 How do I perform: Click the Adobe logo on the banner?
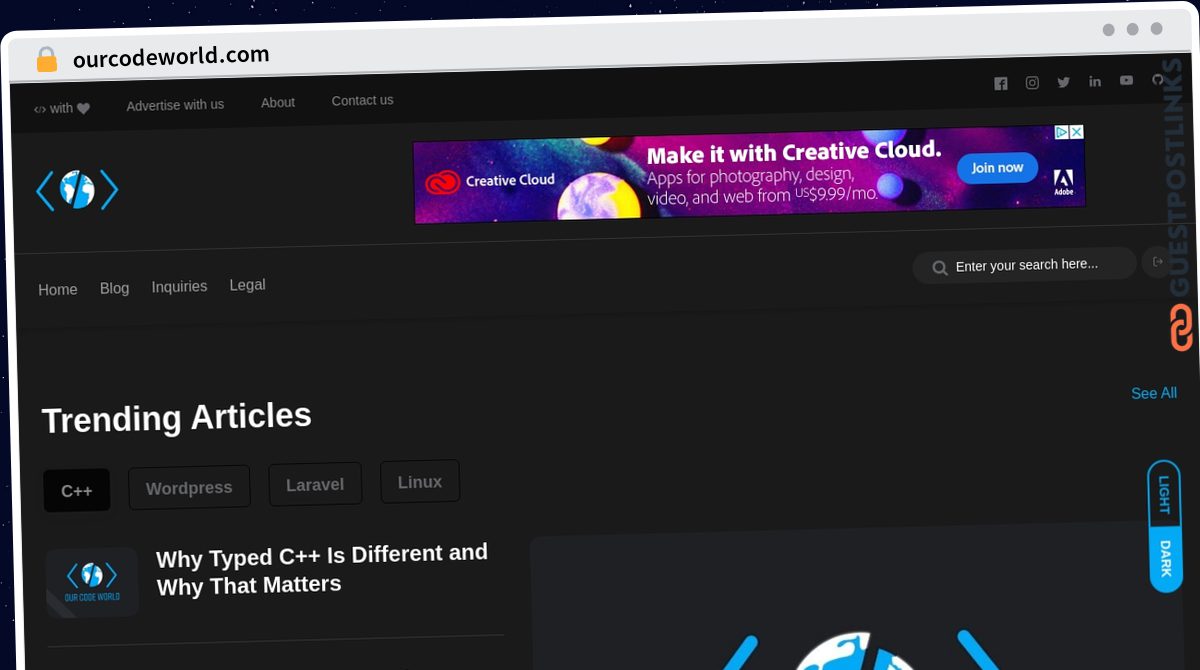pyautogui.click(x=1063, y=183)
